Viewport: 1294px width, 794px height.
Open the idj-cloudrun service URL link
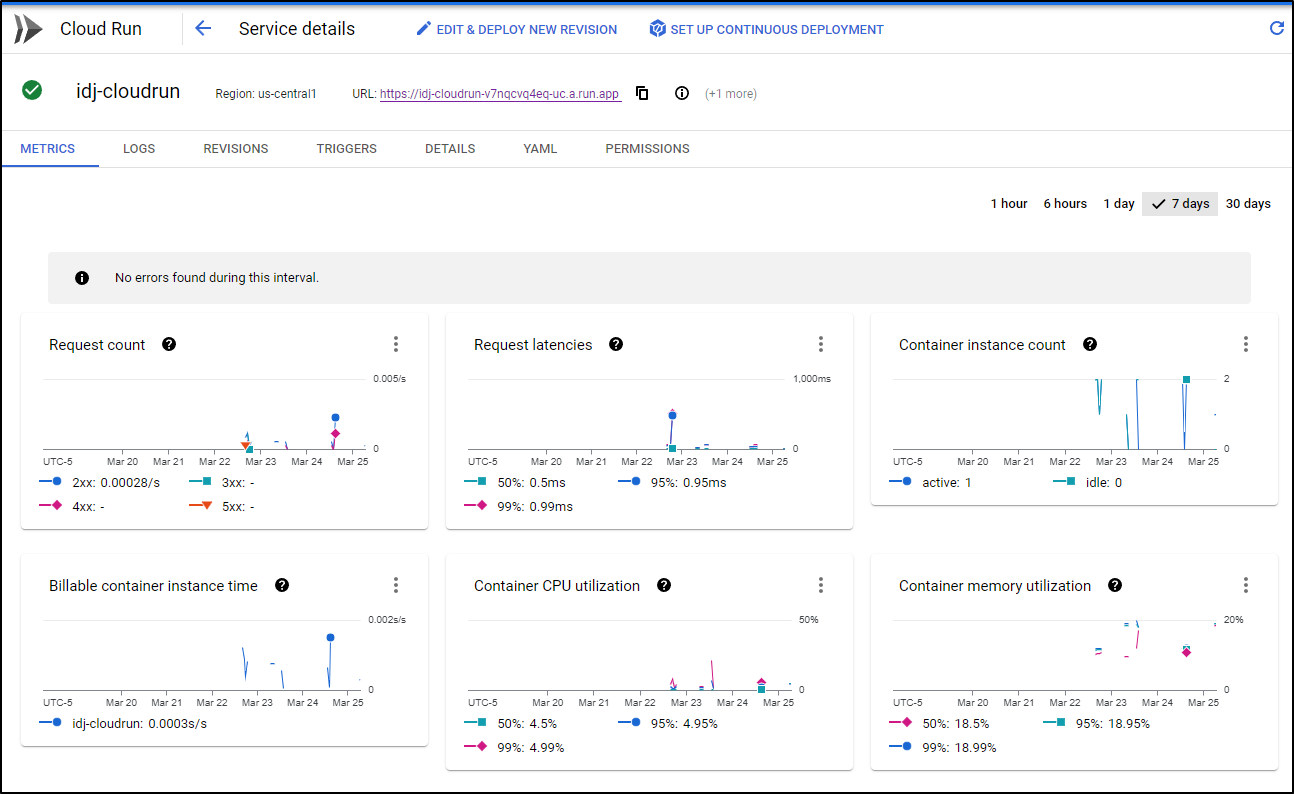pos(500,94)
